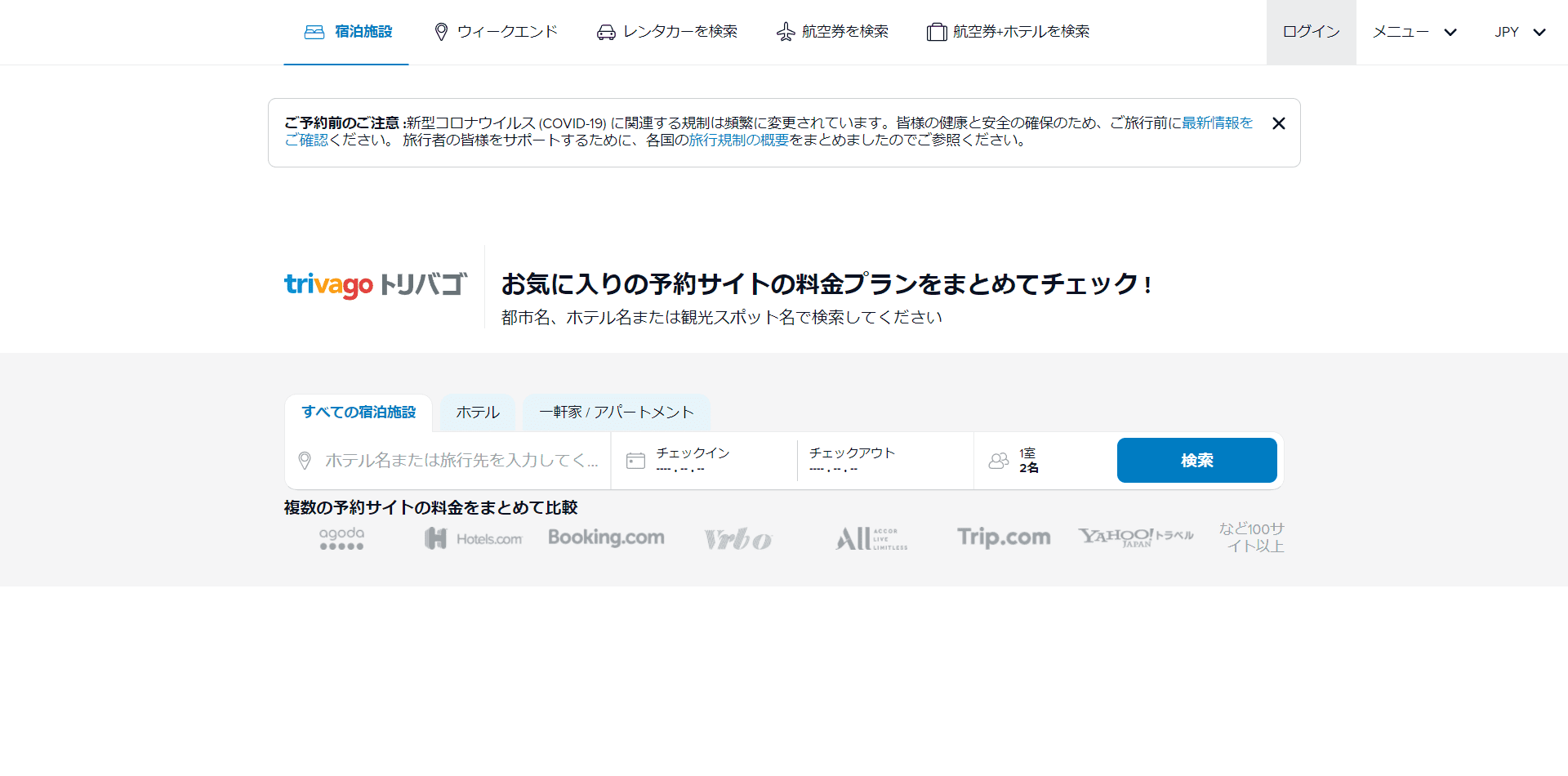
Task: Open 航空券を検索 in the navigation
Action: tap(832, 32)
